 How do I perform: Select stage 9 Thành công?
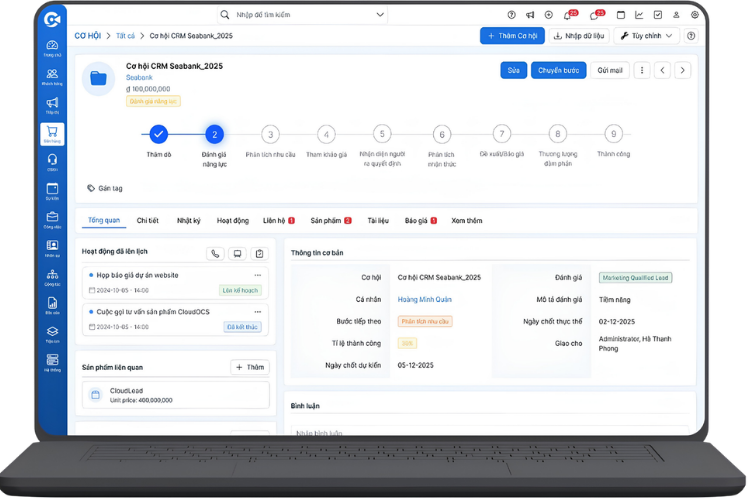pyautogui.click(x=614, y=134)
